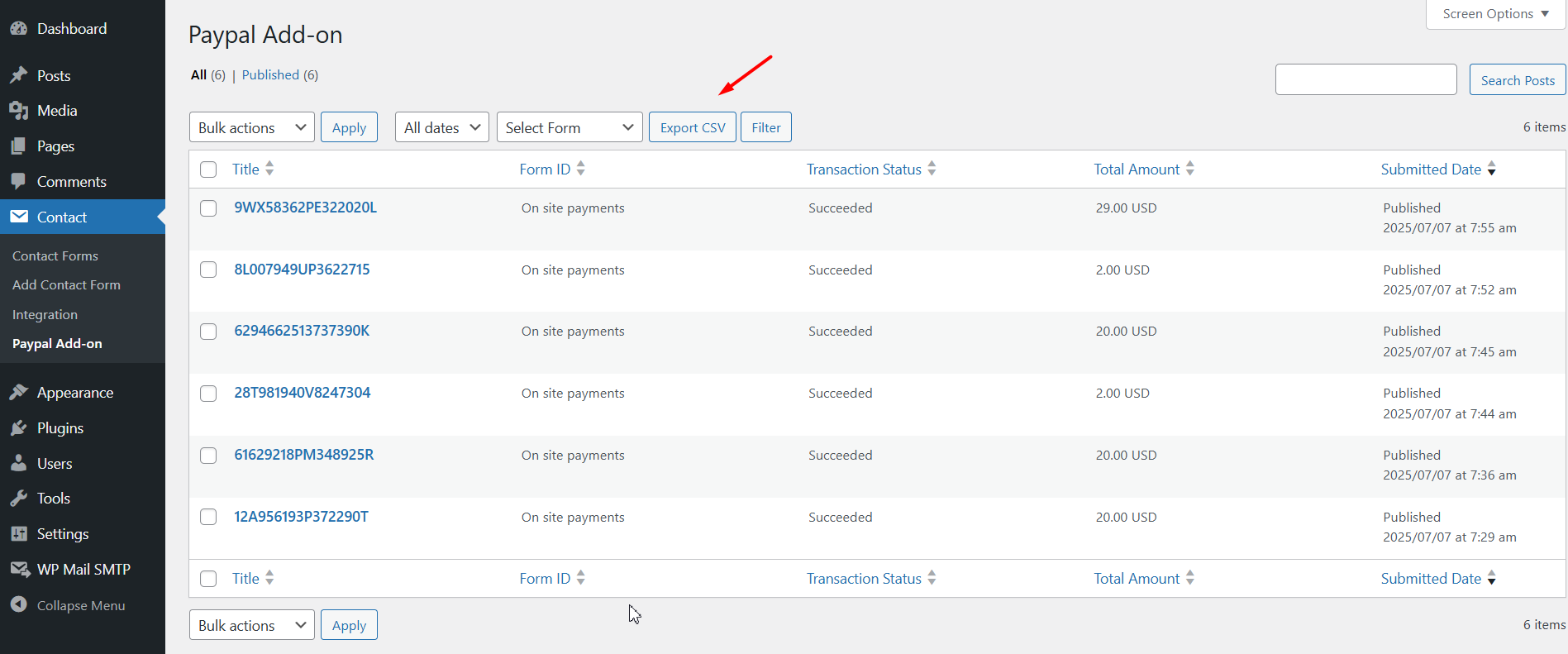Click the Settings sliders icon
Viewport: 1568px width, 654px height.
pos(19,534)
